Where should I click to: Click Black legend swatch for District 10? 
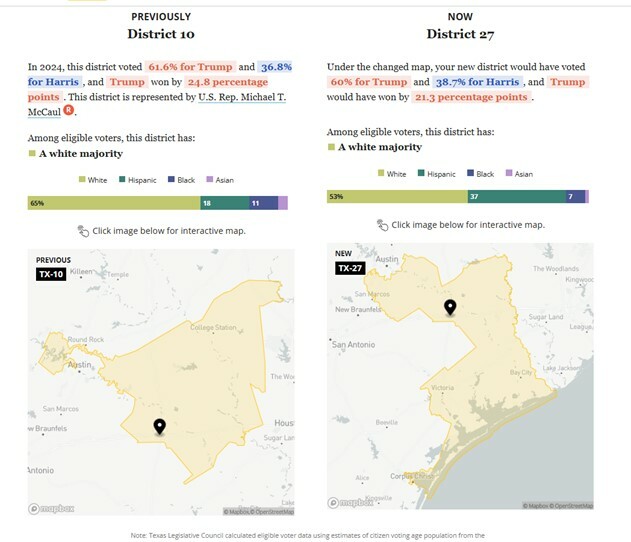point(171,179)
